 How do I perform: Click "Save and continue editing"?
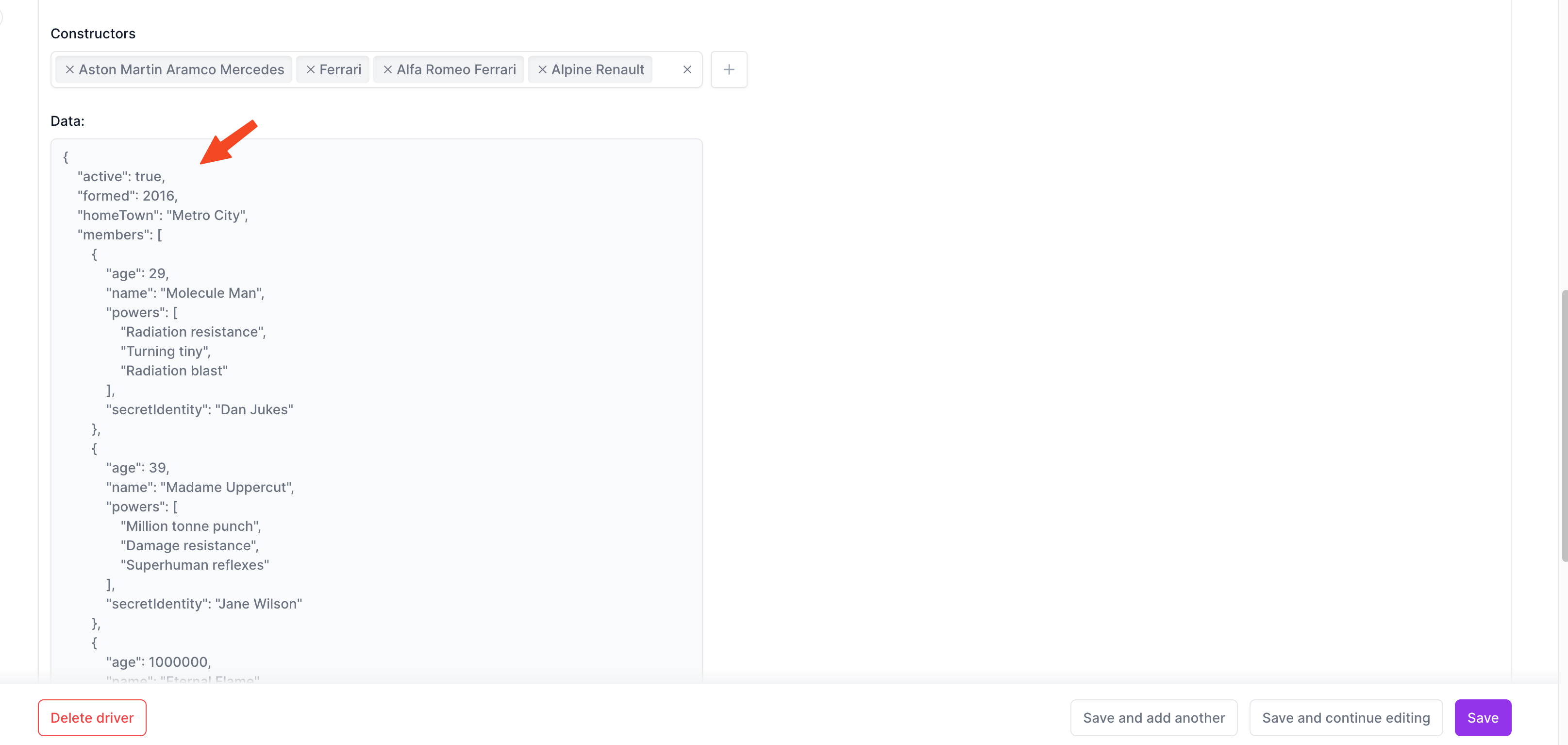point(1346,718)
